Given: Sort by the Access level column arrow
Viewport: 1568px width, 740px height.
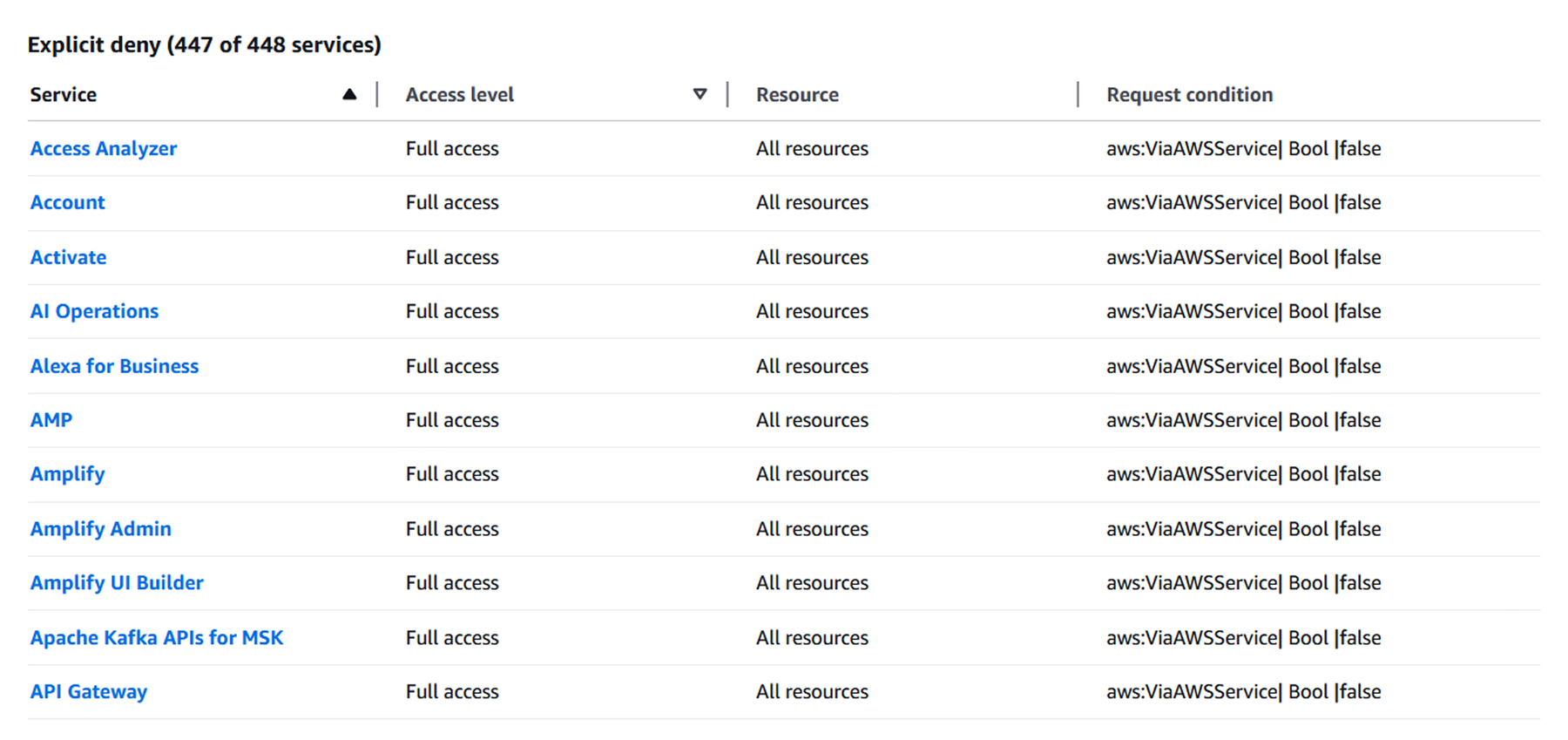Looking at the screenshot, I should (700, 94).
